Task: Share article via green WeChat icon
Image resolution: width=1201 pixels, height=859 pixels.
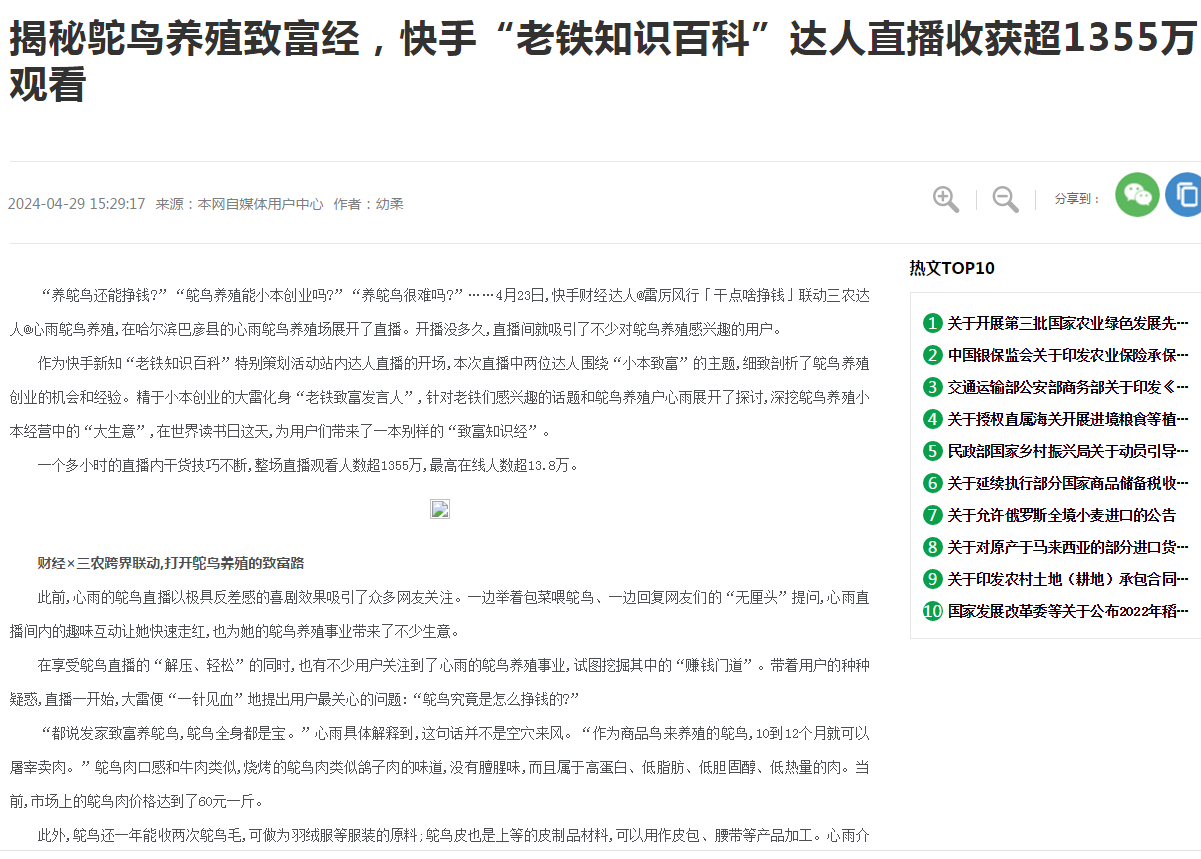Action: click(1137, 195)
